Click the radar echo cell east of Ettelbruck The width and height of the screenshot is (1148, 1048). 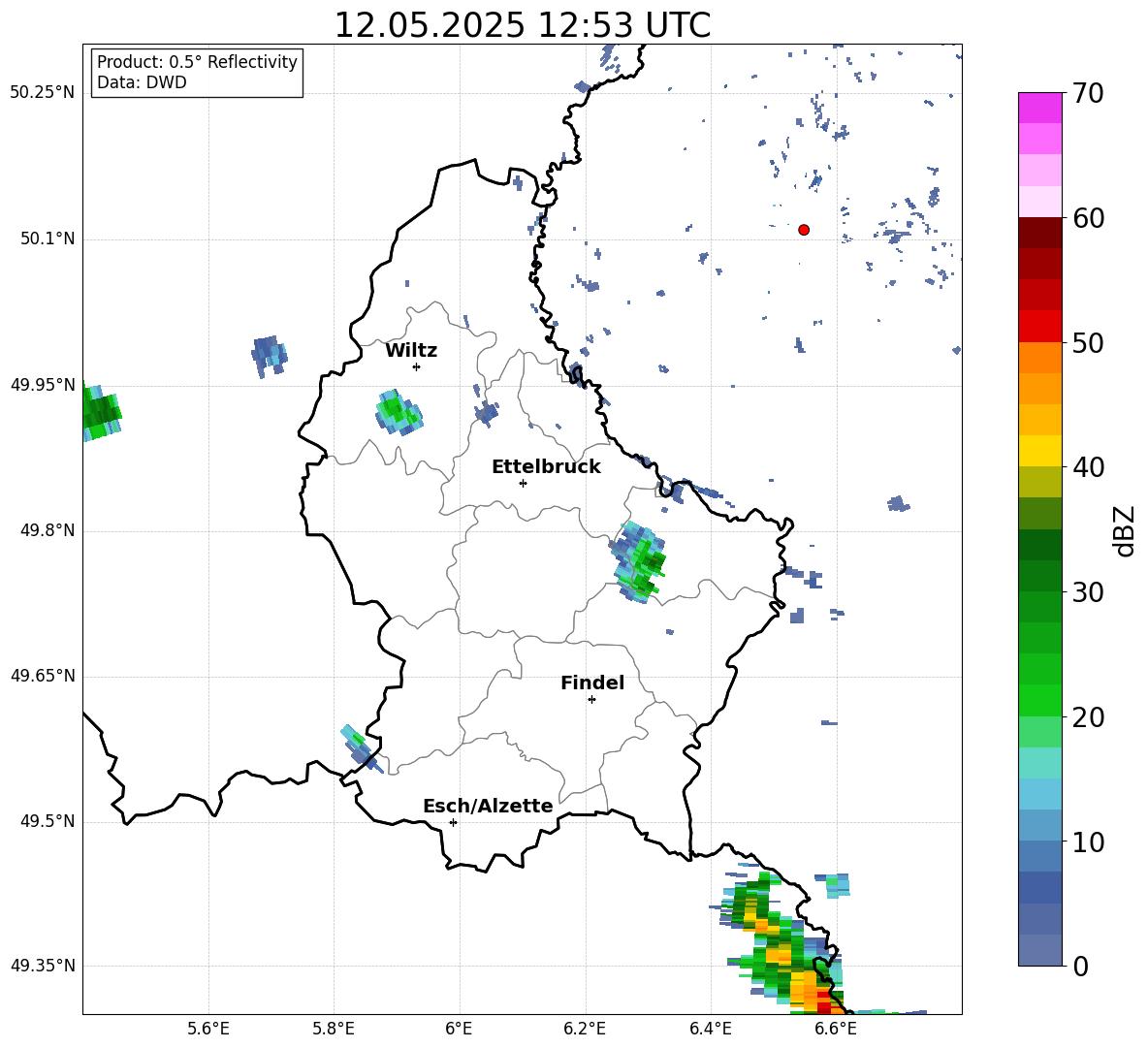(638, 562)
